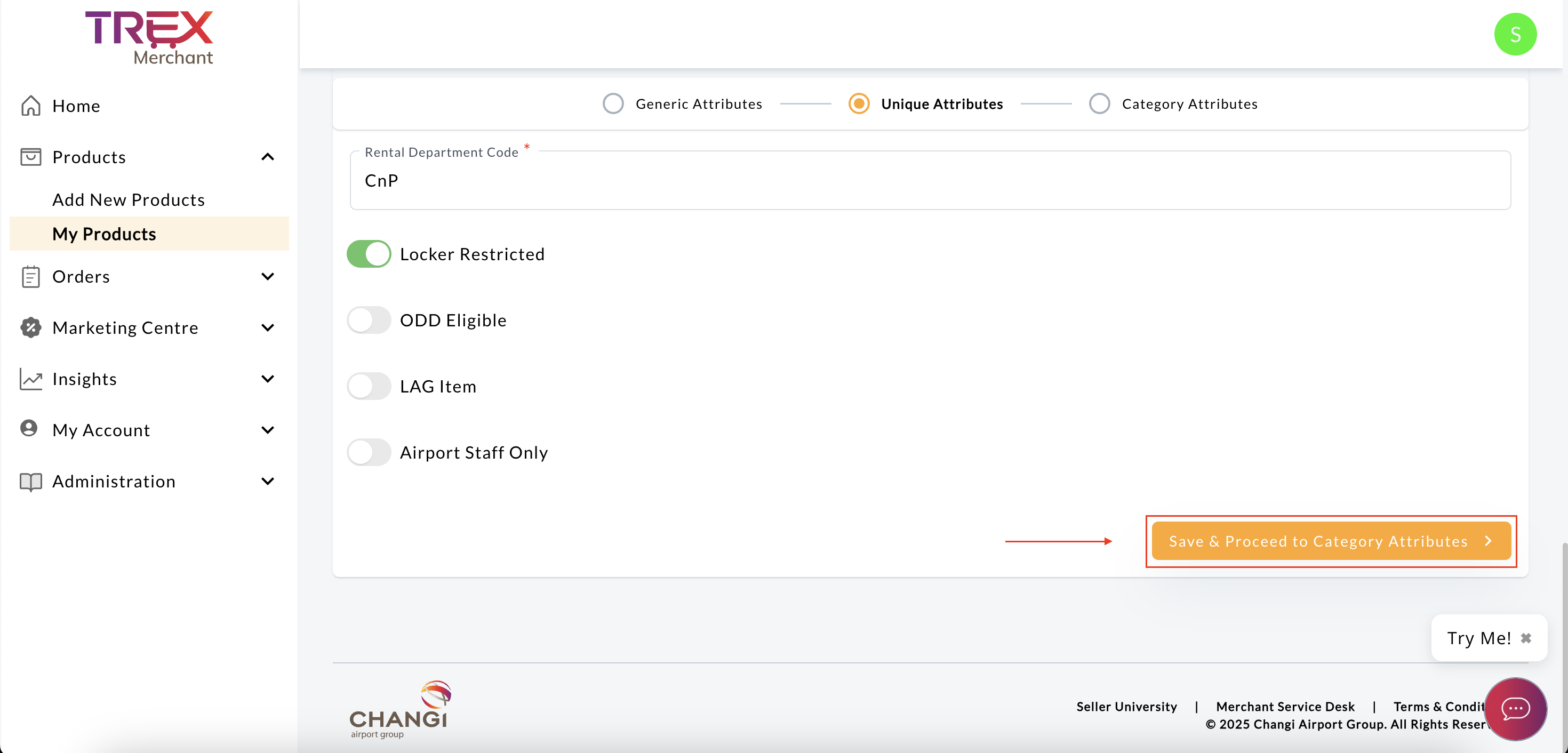Click the Marketing Centre percent badge icon

(30, 327)
